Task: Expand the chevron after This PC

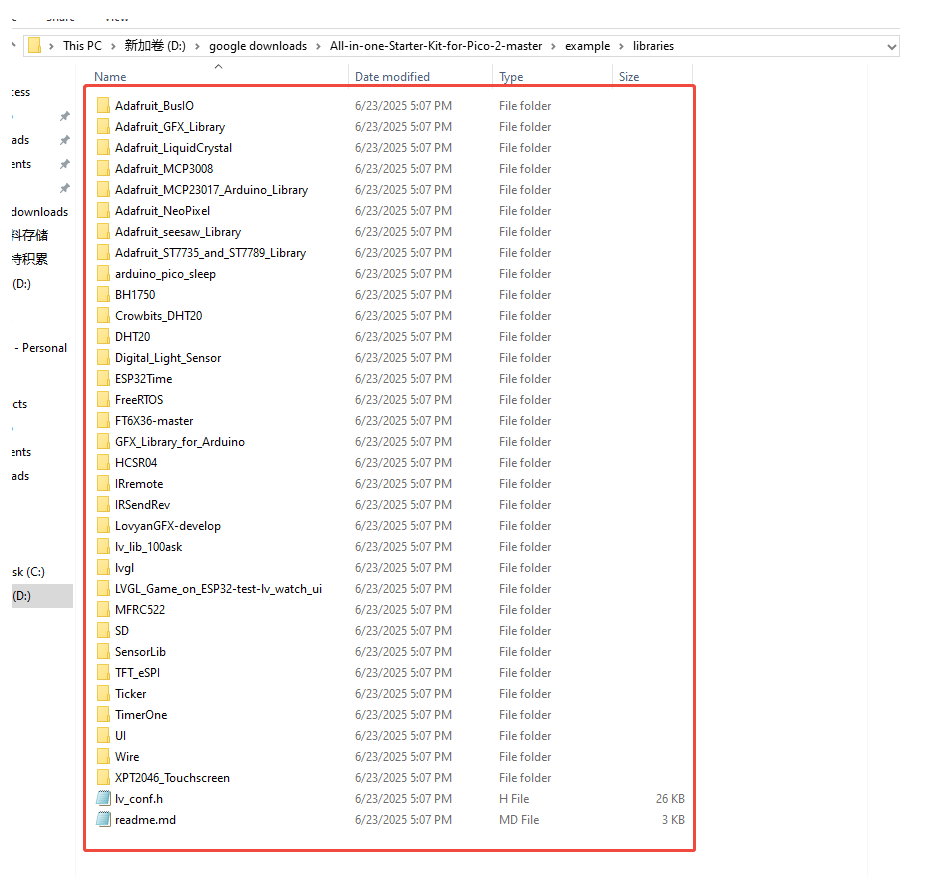Action: (113, 46)
